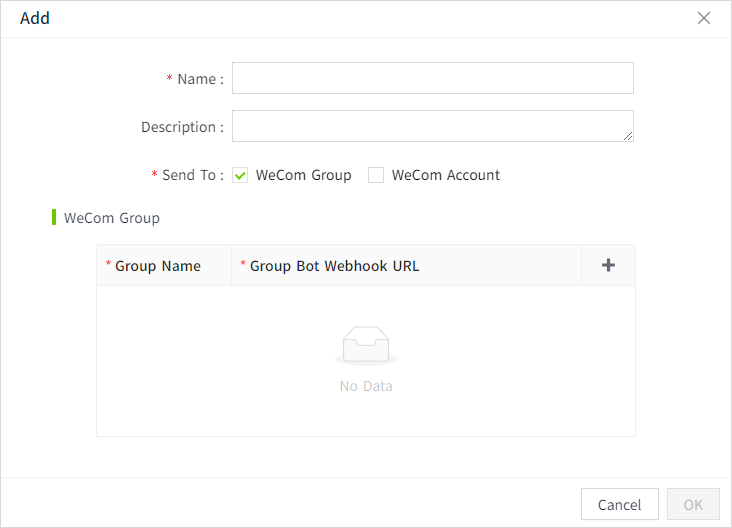Click the OK button
732x528 pixels.
point(693,505)
